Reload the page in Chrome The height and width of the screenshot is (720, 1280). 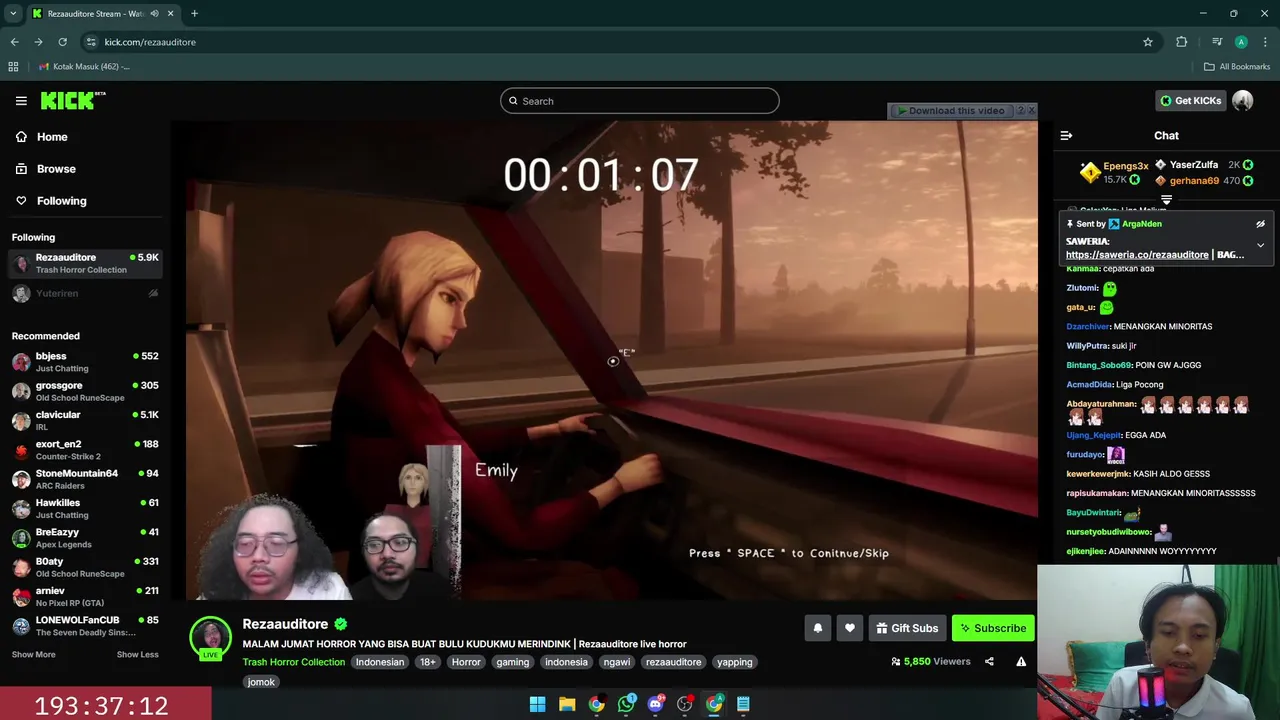62,42
